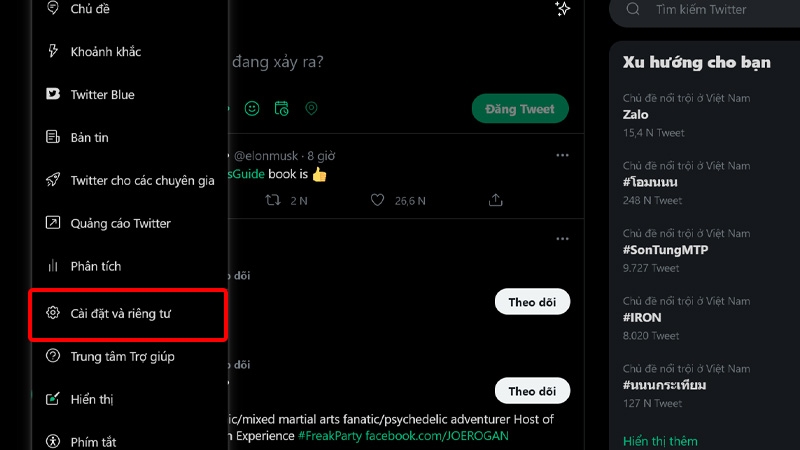Select Twitter Blue from the menu
This screenshot has height=450, width=800.
coord(102,94)
